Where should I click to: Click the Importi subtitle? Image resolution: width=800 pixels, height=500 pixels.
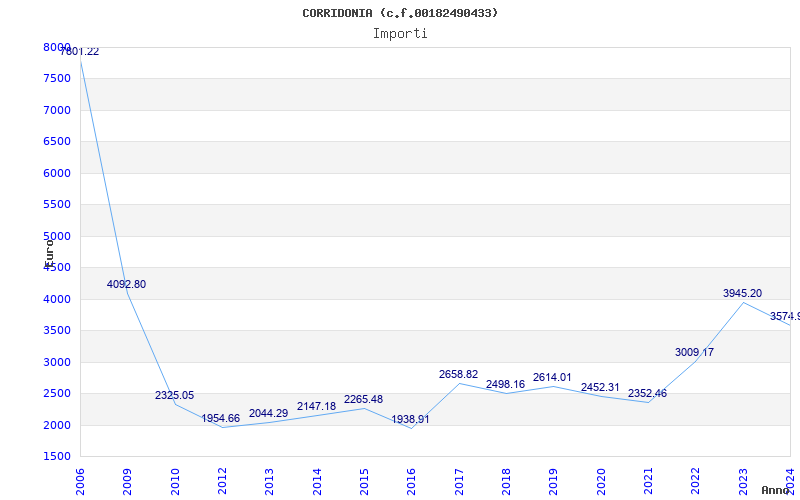pos(400,34)
